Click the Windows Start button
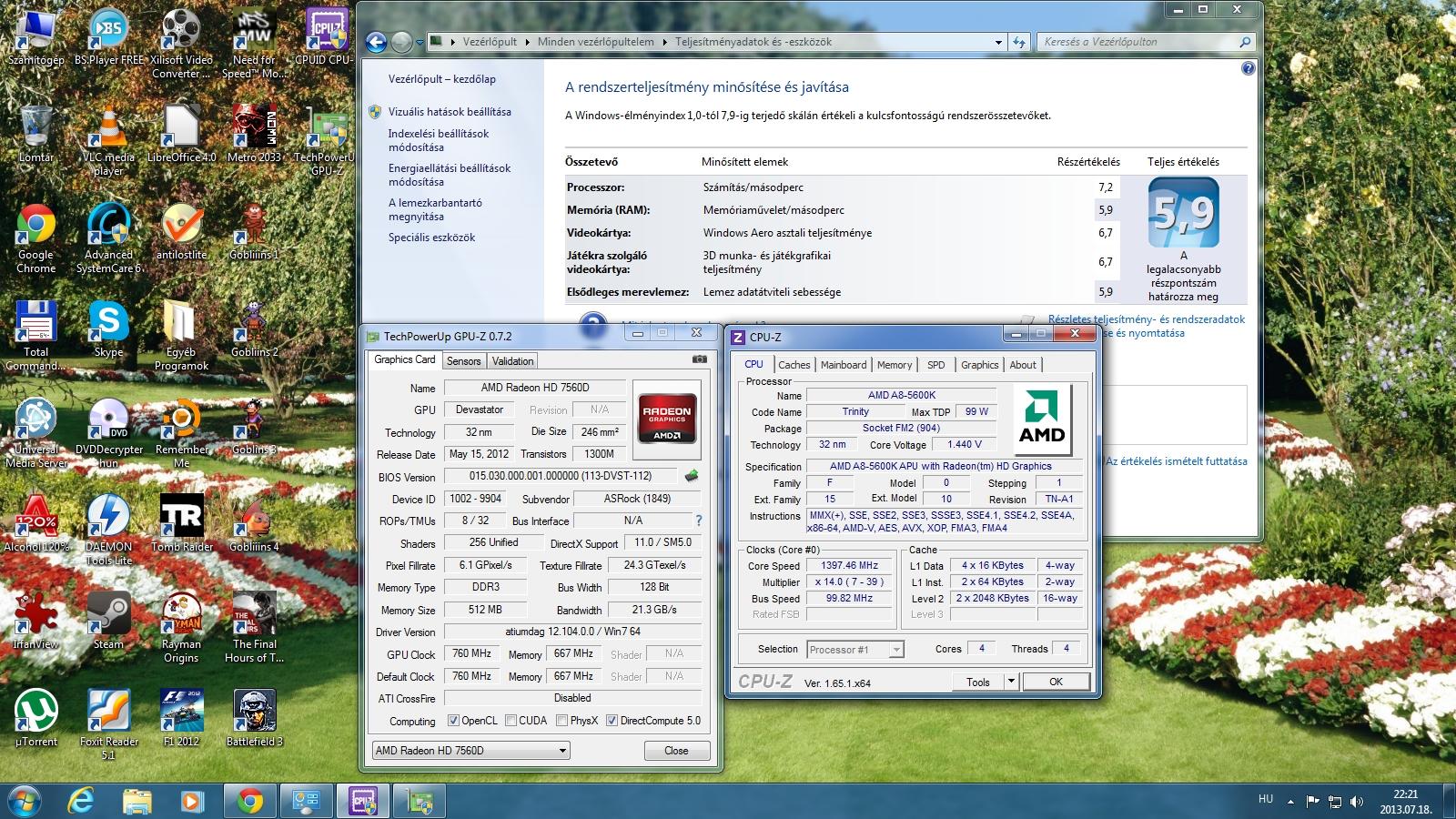The width and height of the screenshot is (1456, 819). (24, 801)
